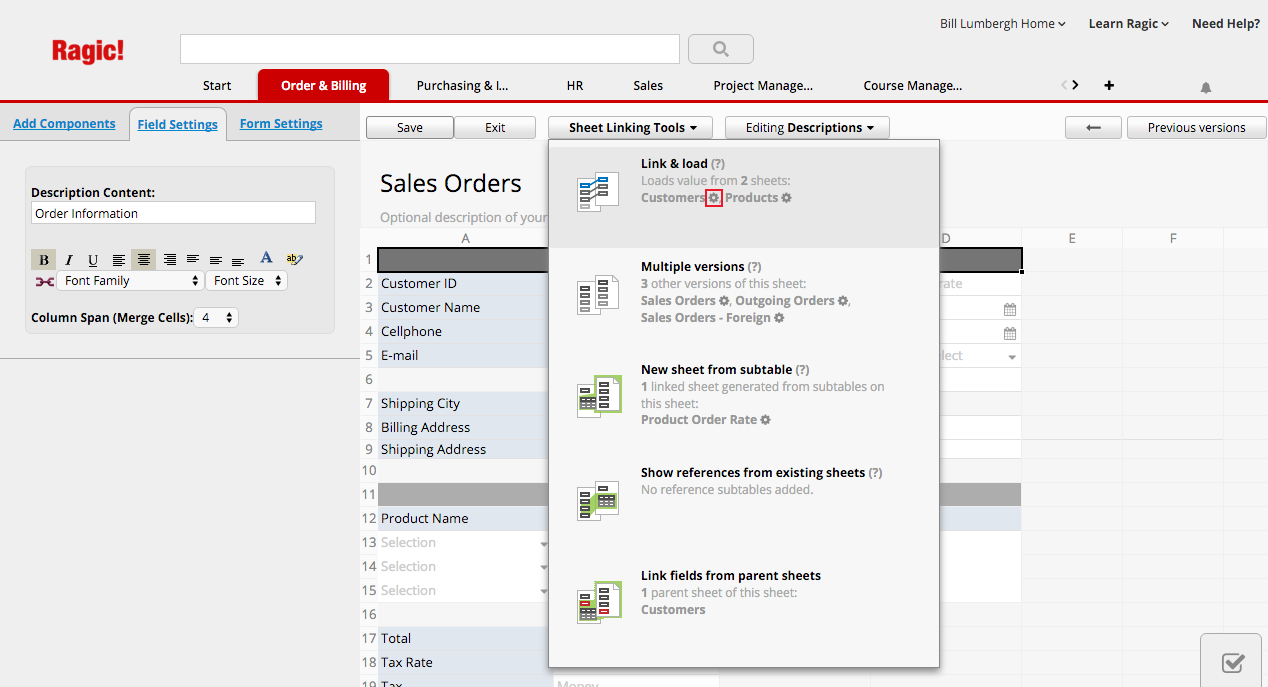Open help (?) for Show references
This screenshot has width=1268, height=687.
[x=876, y=473]
